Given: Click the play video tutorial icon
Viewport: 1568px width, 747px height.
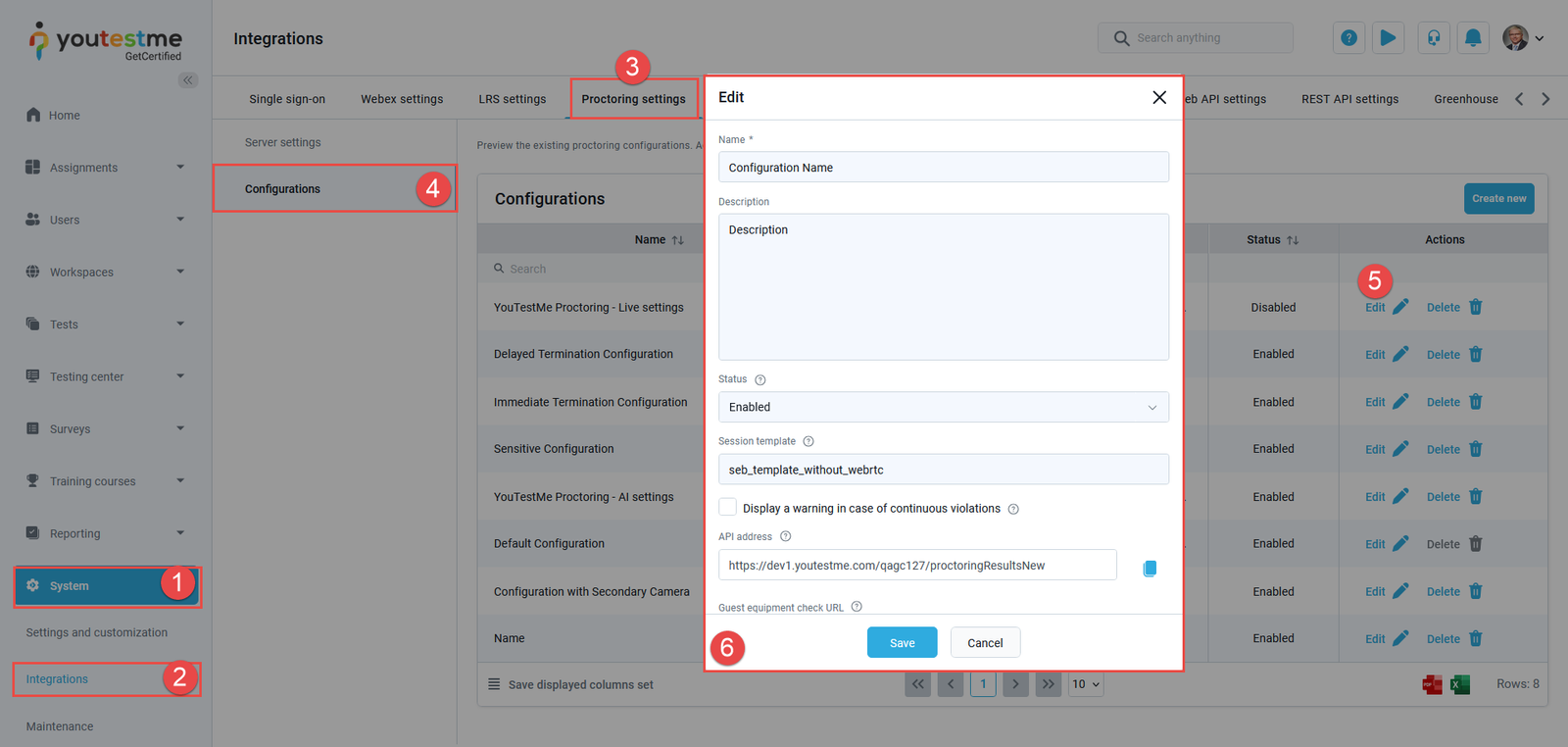Looking at the screenshot, I should (x=1388, y=38).
